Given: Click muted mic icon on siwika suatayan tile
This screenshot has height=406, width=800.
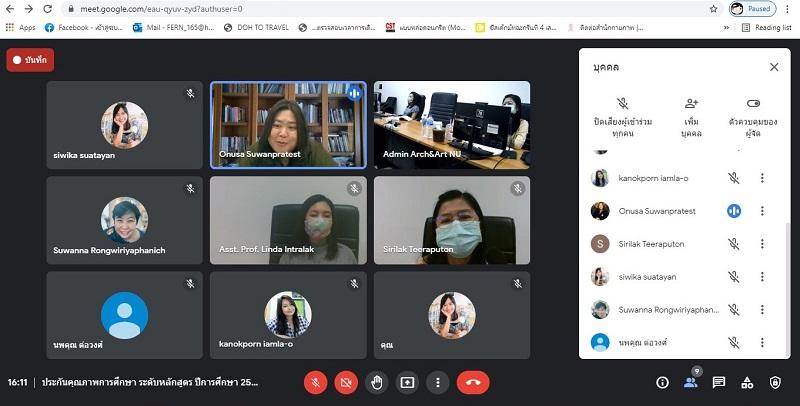Looking at the screenshot, I should pos(190,93).
